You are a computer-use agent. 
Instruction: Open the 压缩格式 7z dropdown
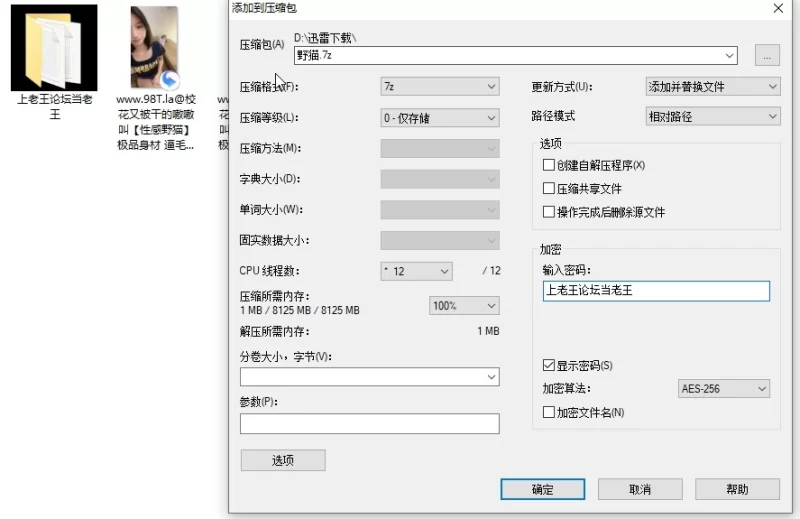point(440,87)
